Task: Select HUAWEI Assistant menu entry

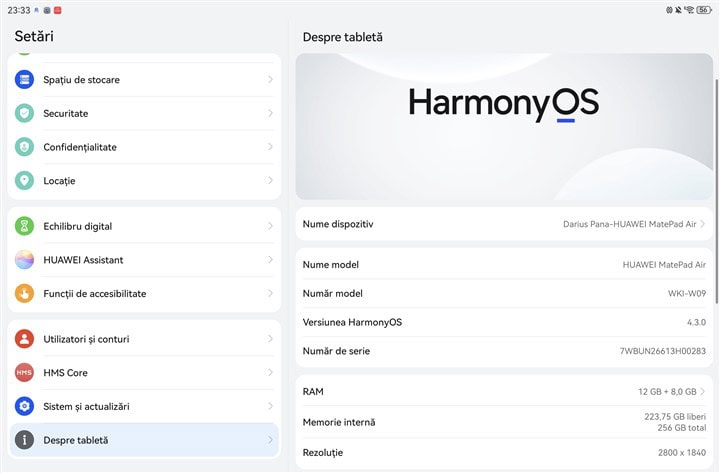Action: coord(144,259)
